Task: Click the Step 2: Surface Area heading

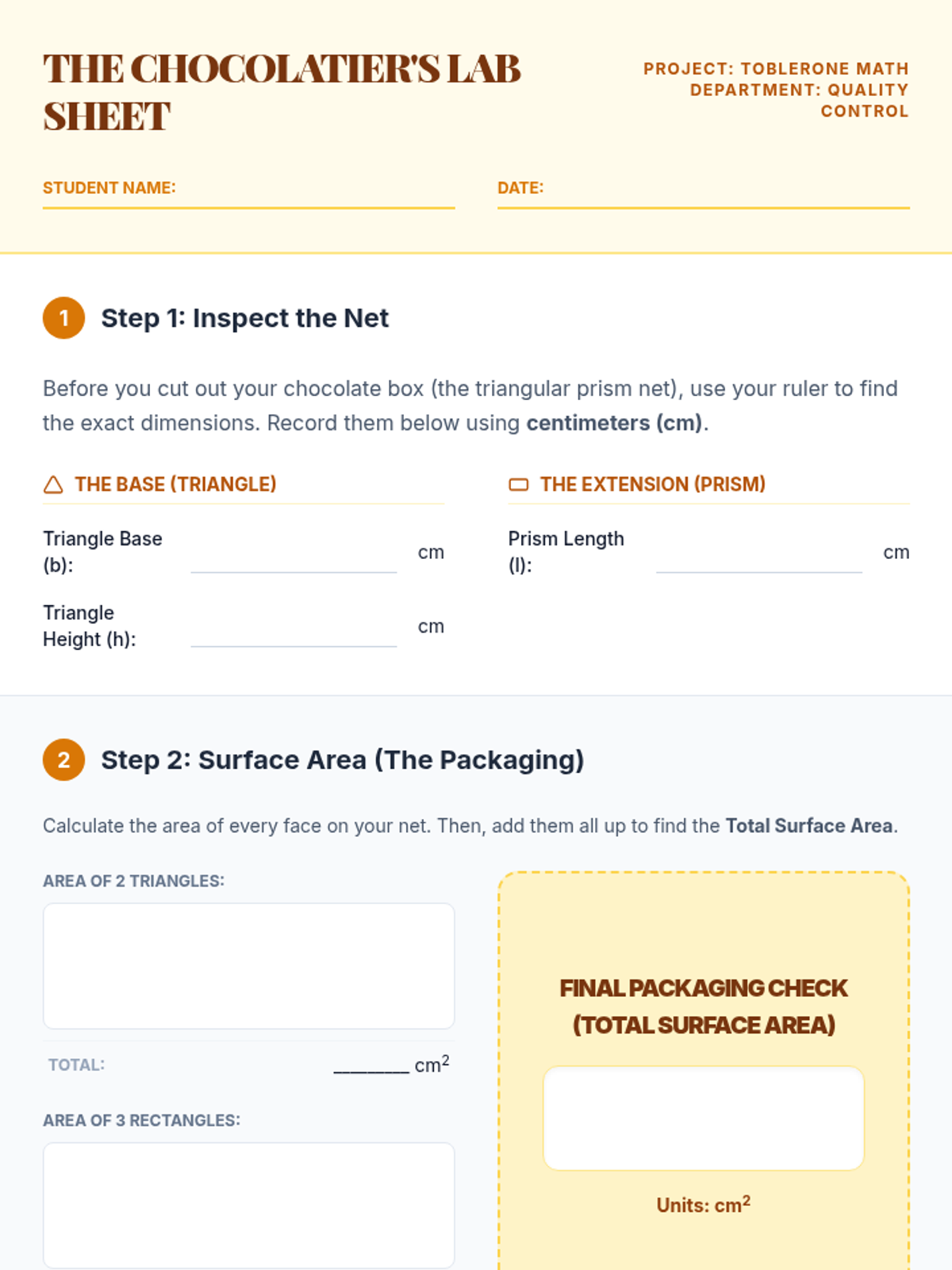Action: click(x=343, y=760)
